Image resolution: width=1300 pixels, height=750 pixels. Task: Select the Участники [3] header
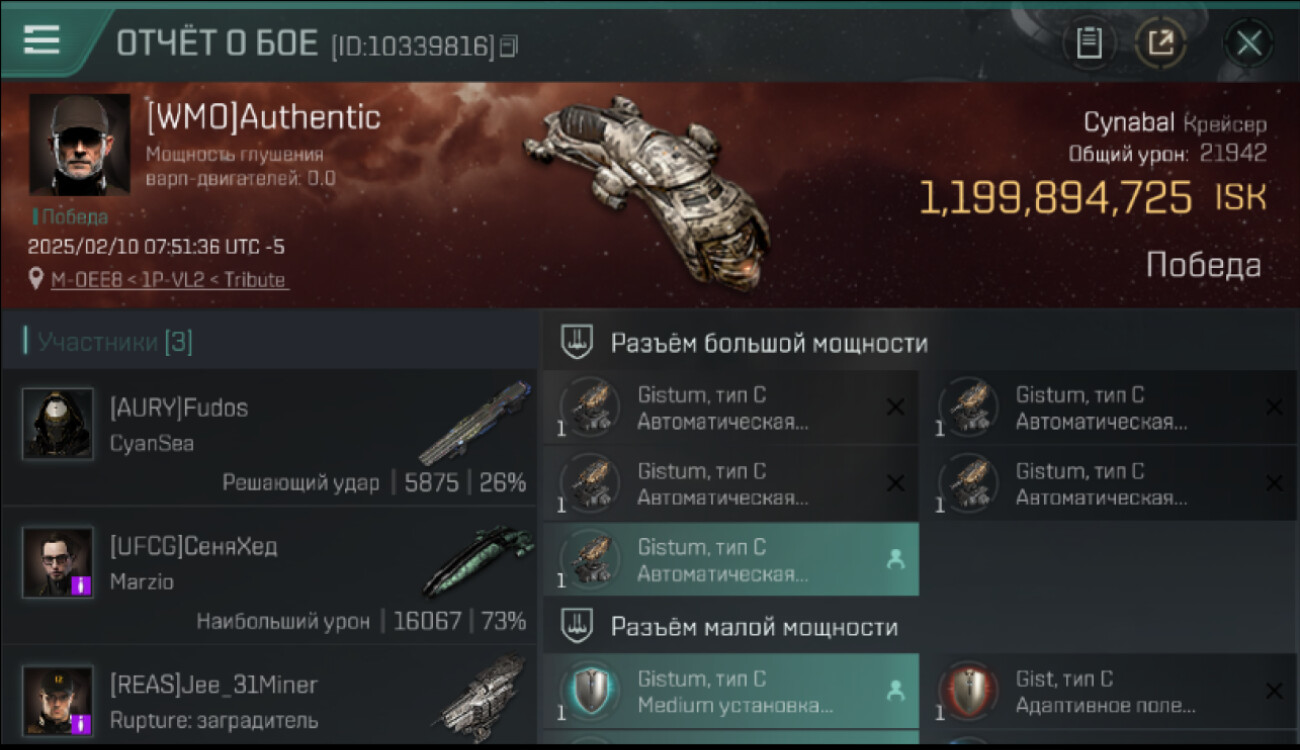[115, 342]
